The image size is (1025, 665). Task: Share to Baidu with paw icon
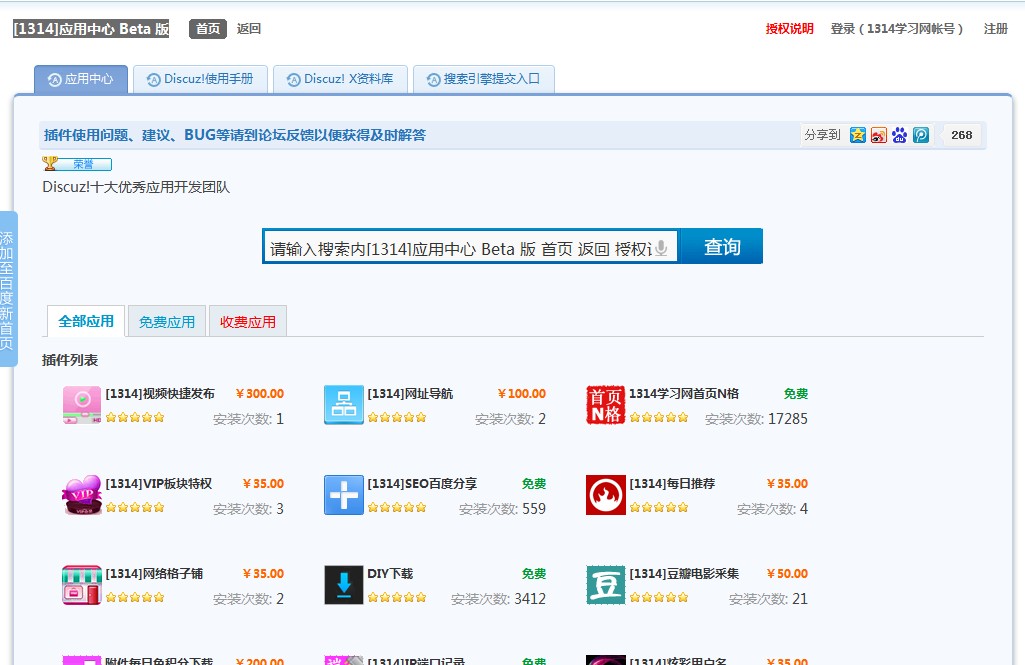[900, 135]
